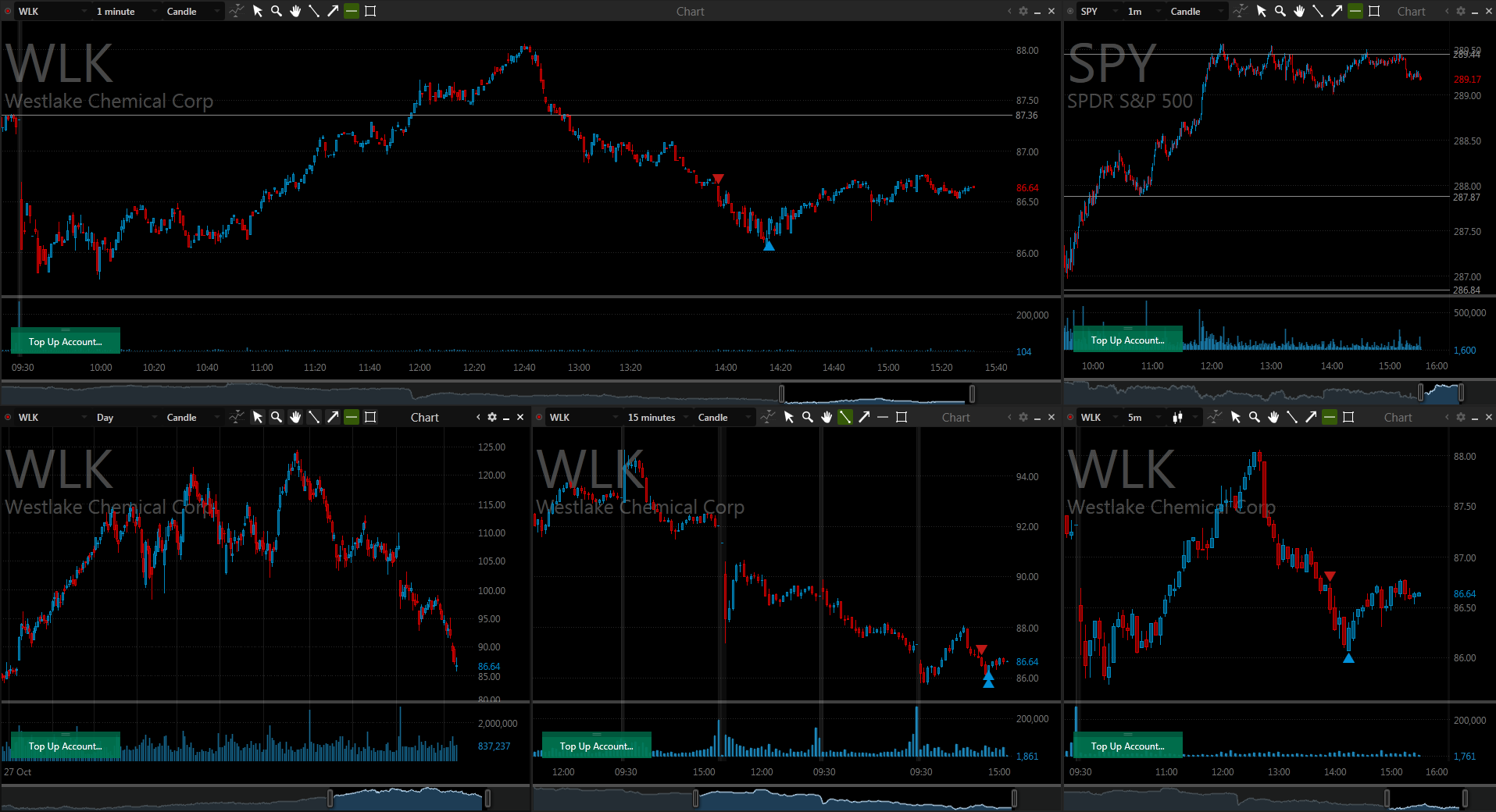Toggle link indicator dot in SPY chart
The image size is (1496, 812).
[1070, 11]
